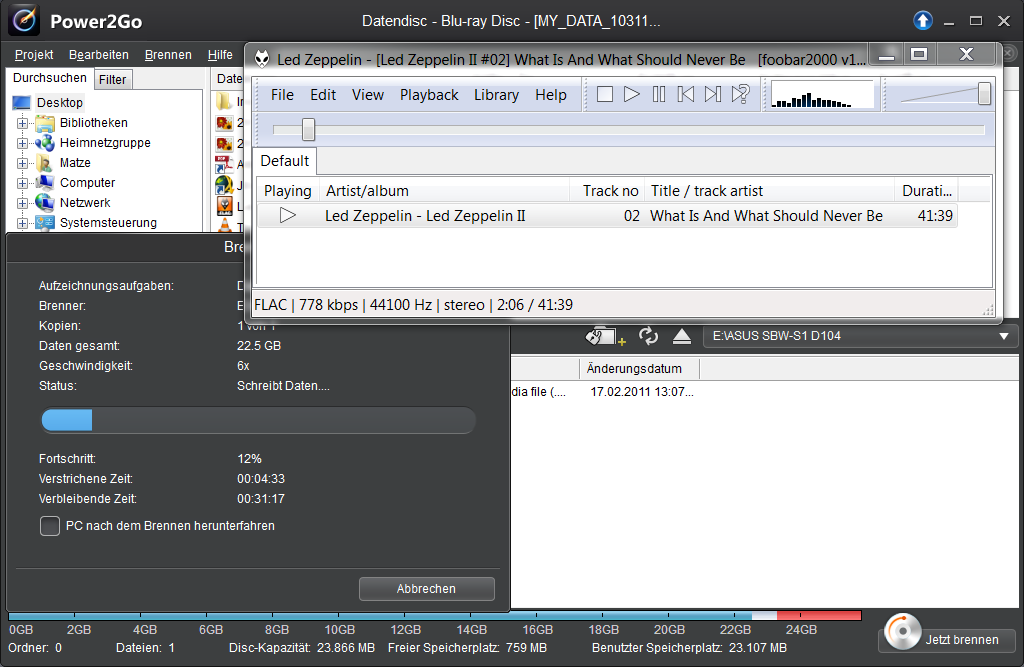Click the blue upgrade arrow icon in Power2Go

tap(922, 21)
